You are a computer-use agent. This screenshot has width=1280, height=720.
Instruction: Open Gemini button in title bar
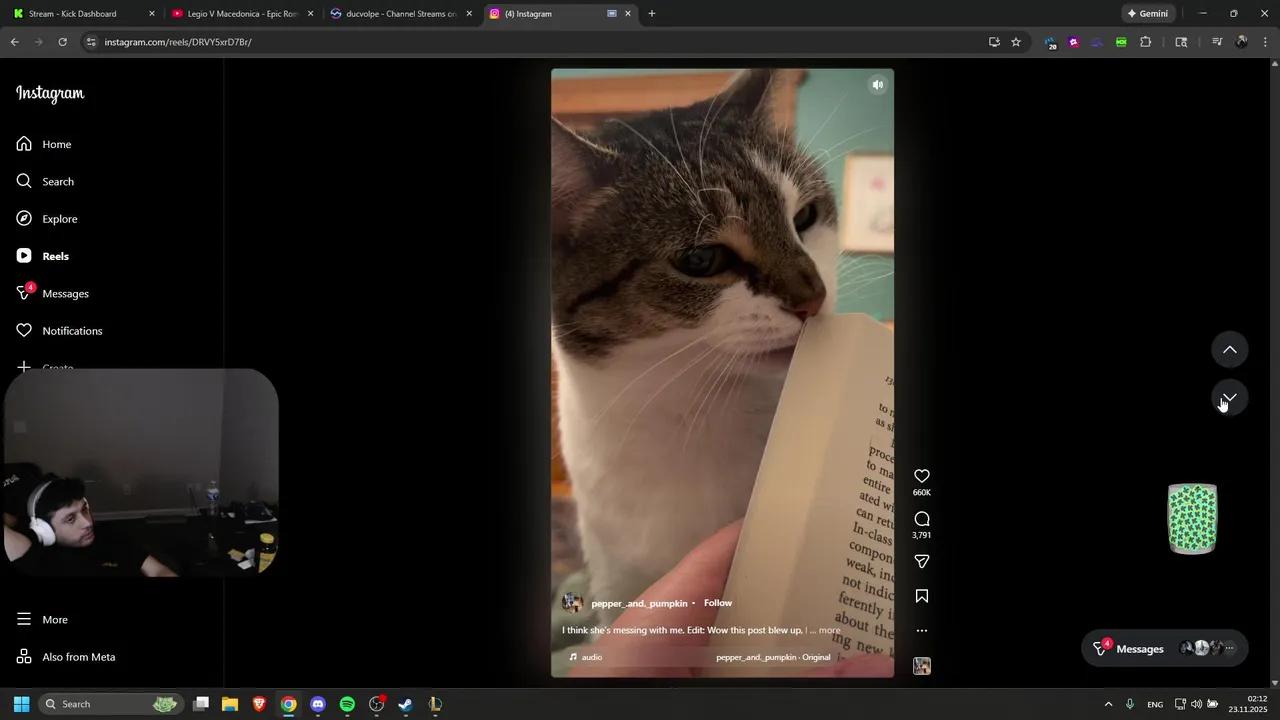[1146, 14]
